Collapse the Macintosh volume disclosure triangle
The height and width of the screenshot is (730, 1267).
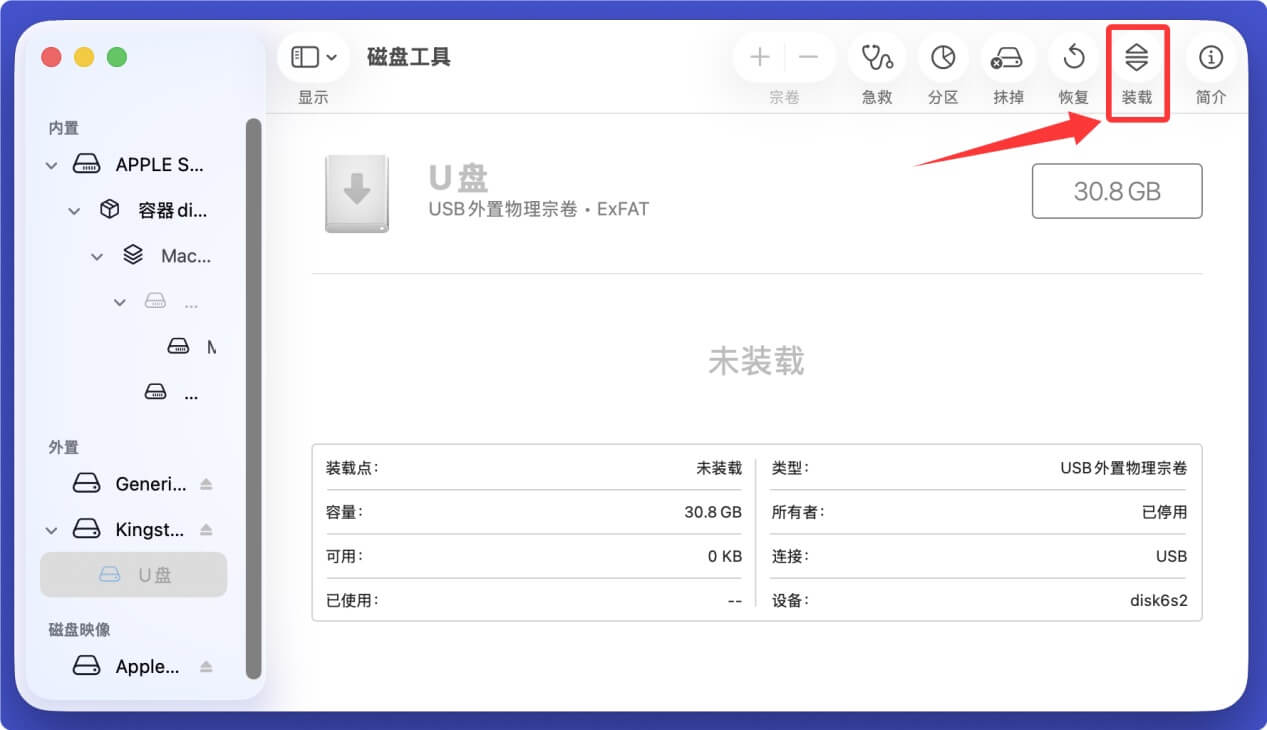pyautogui.click(x=97, y=256)
